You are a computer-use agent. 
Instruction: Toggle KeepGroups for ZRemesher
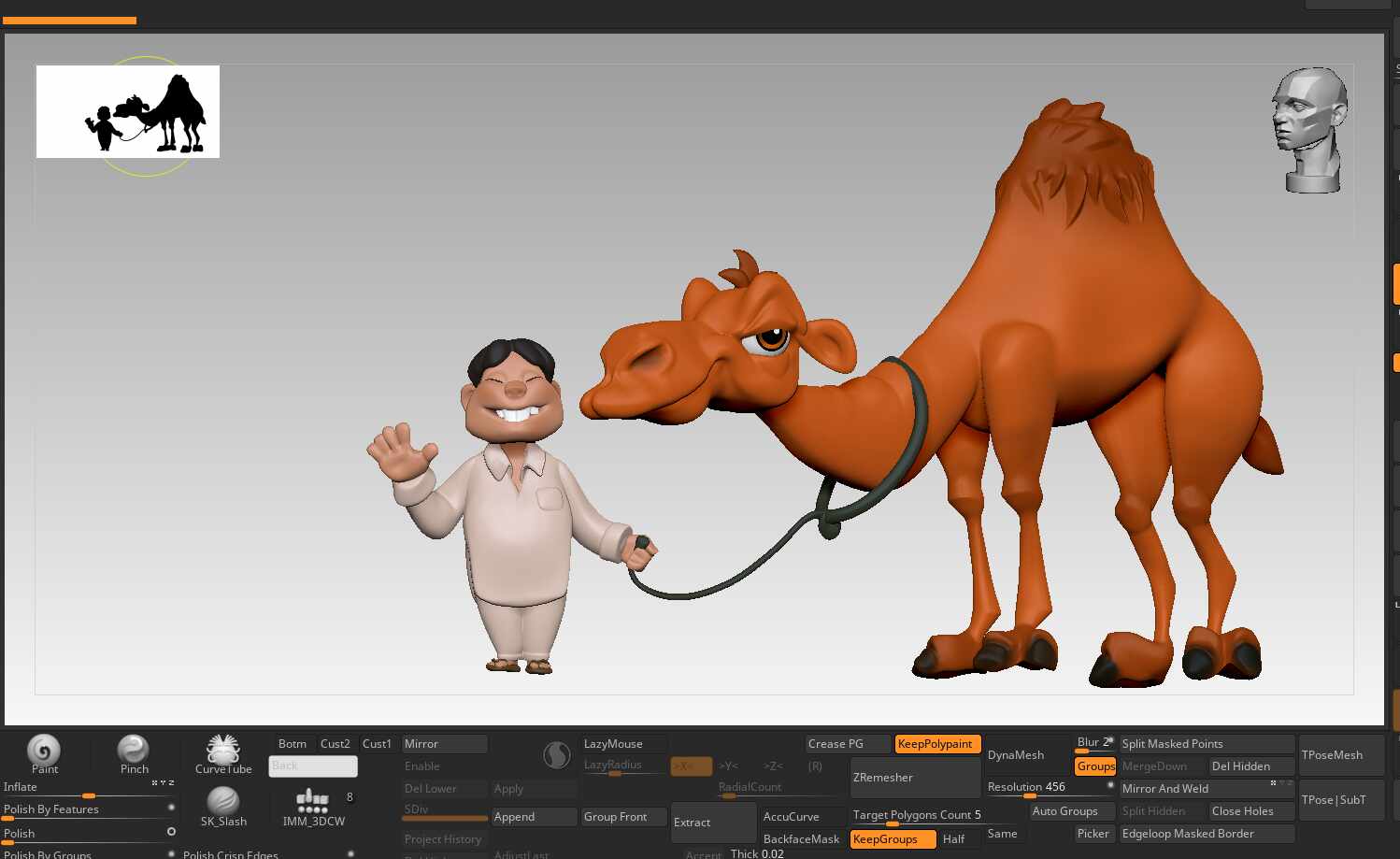click(x=893, y=839)
